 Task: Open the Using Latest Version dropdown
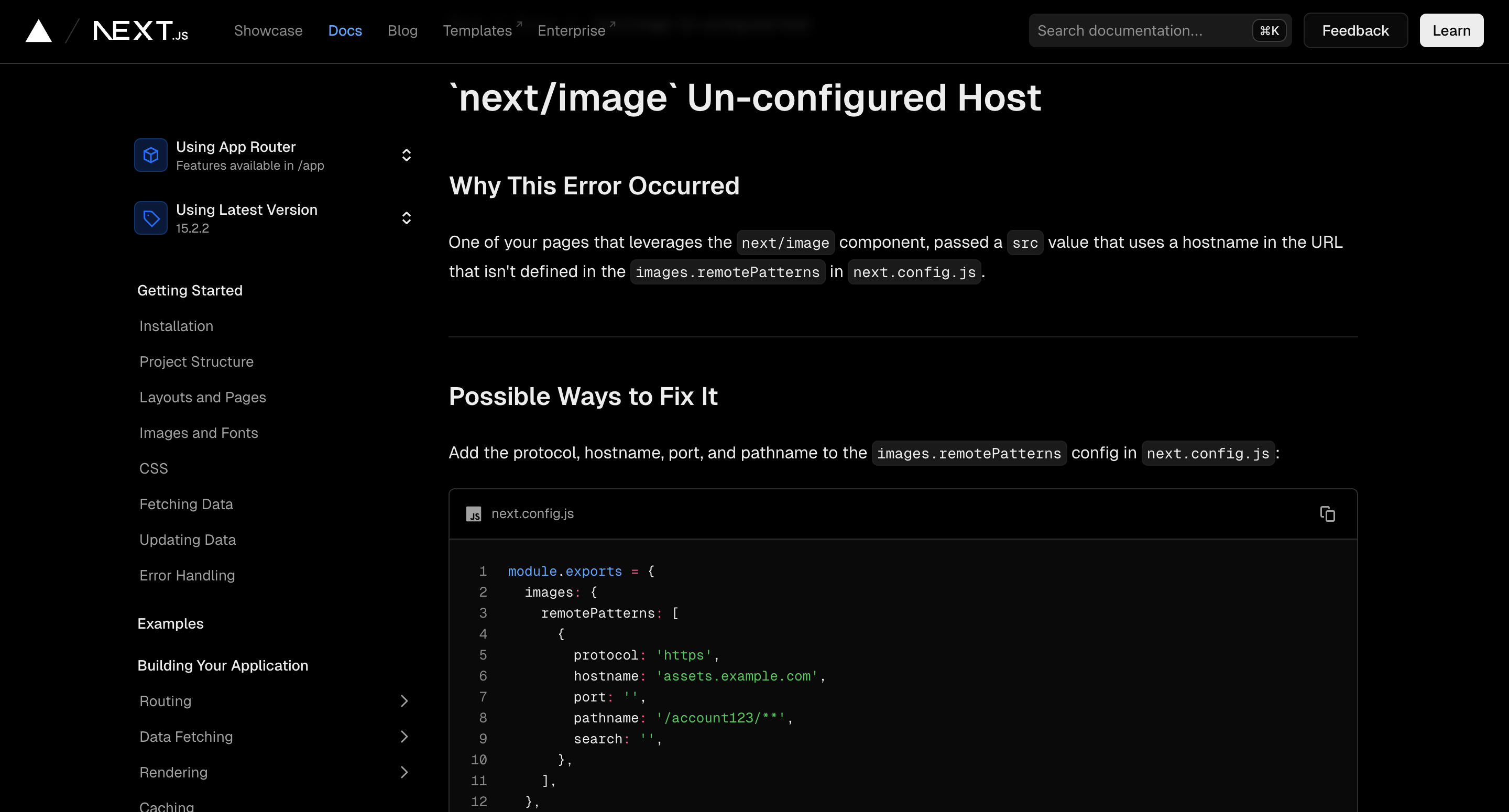406,218
